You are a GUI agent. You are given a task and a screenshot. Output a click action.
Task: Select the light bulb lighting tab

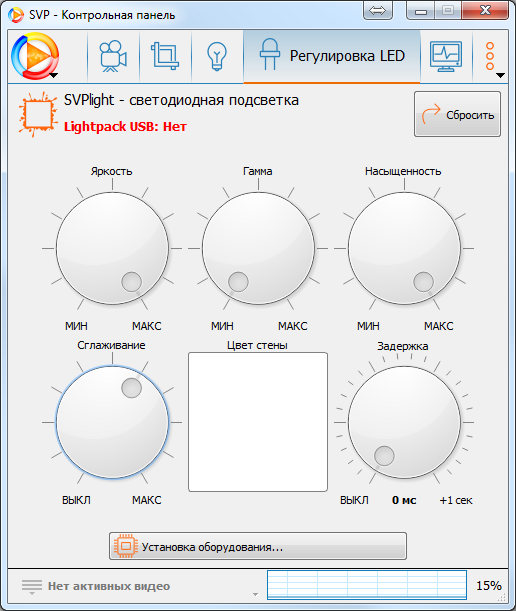[x=217, y=56]
